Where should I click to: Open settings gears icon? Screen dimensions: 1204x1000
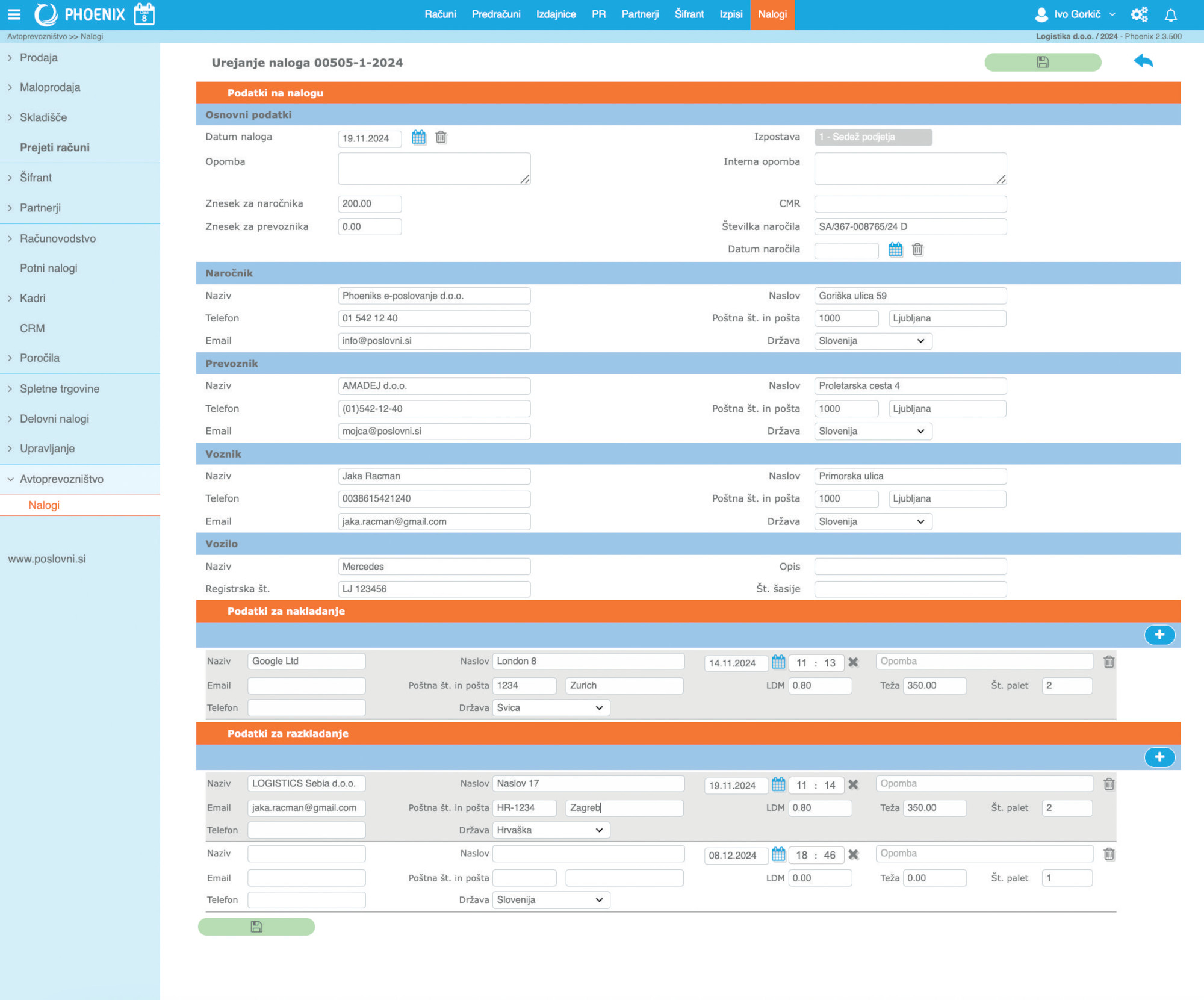(1138, 15)
